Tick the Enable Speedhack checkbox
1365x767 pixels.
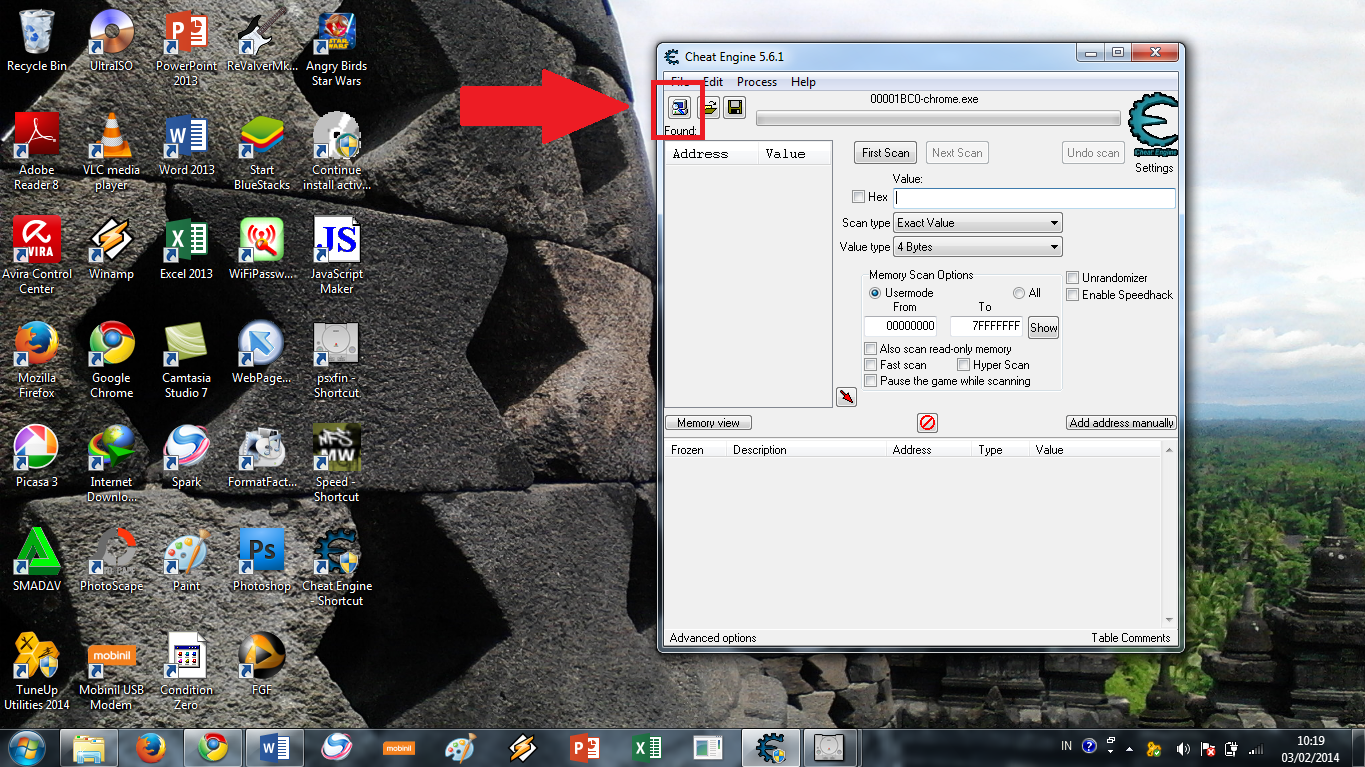click(x=1072, y=295)
